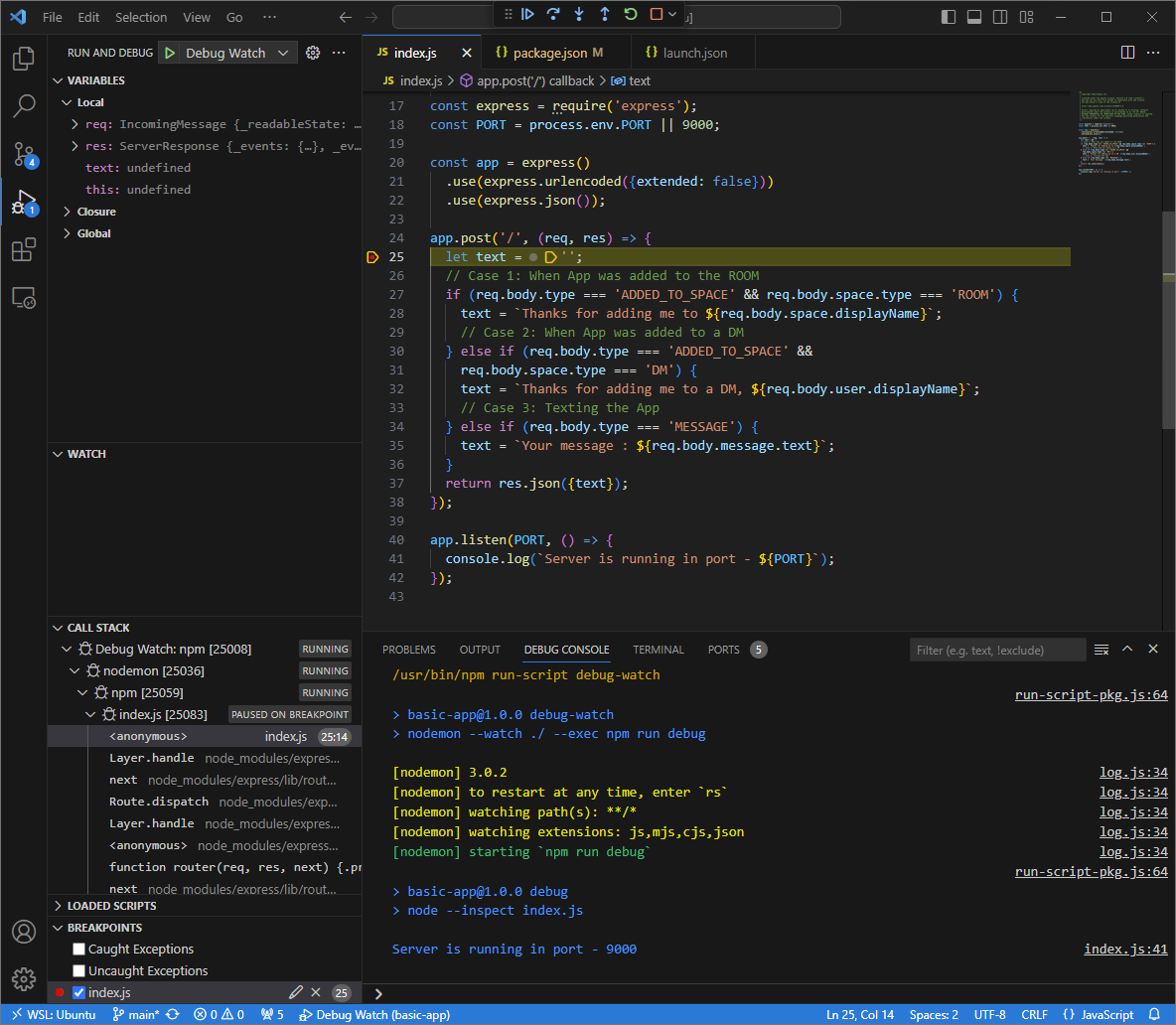Switch to the Terminal panel tab
1176x1025 pixels.
(659, 650)
